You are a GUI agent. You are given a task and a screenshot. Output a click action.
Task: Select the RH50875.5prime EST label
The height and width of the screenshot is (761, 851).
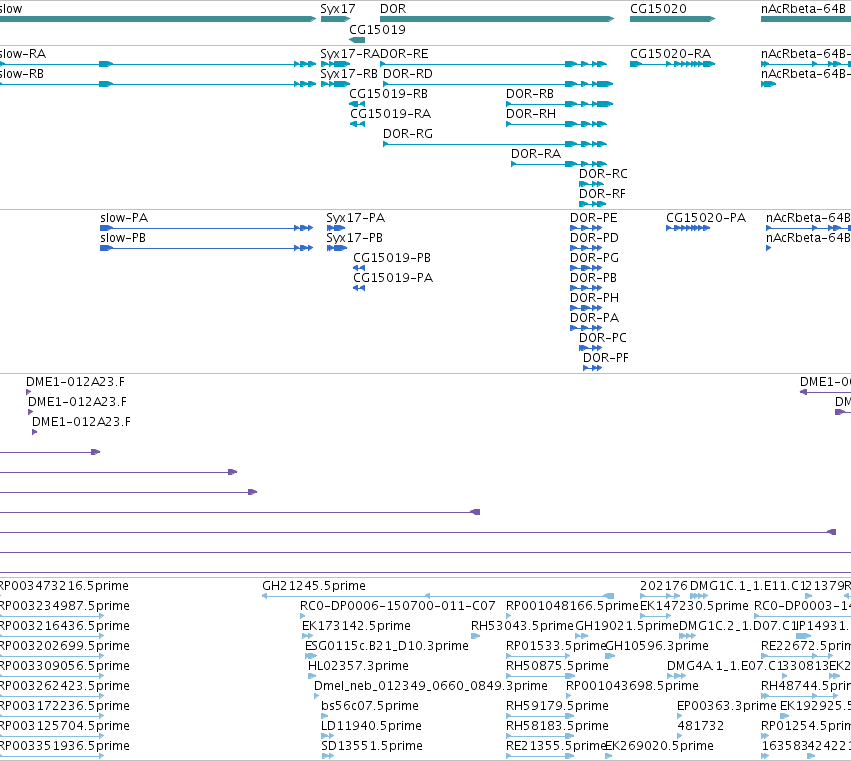click(557, 666)
